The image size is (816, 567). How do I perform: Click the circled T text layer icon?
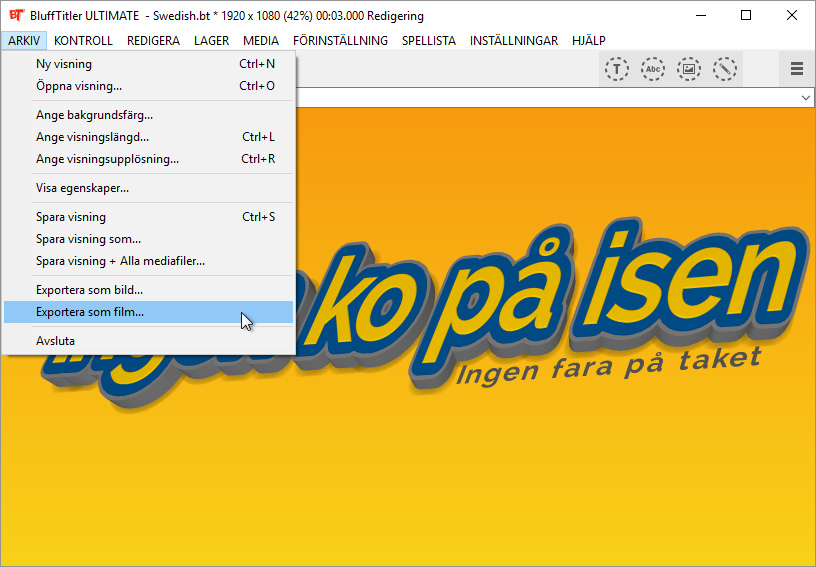pos(619,69)
